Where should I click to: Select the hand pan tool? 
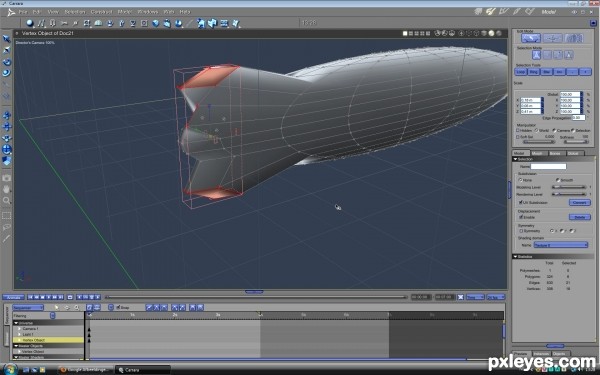pyautogui.click(x=7, y=189)
